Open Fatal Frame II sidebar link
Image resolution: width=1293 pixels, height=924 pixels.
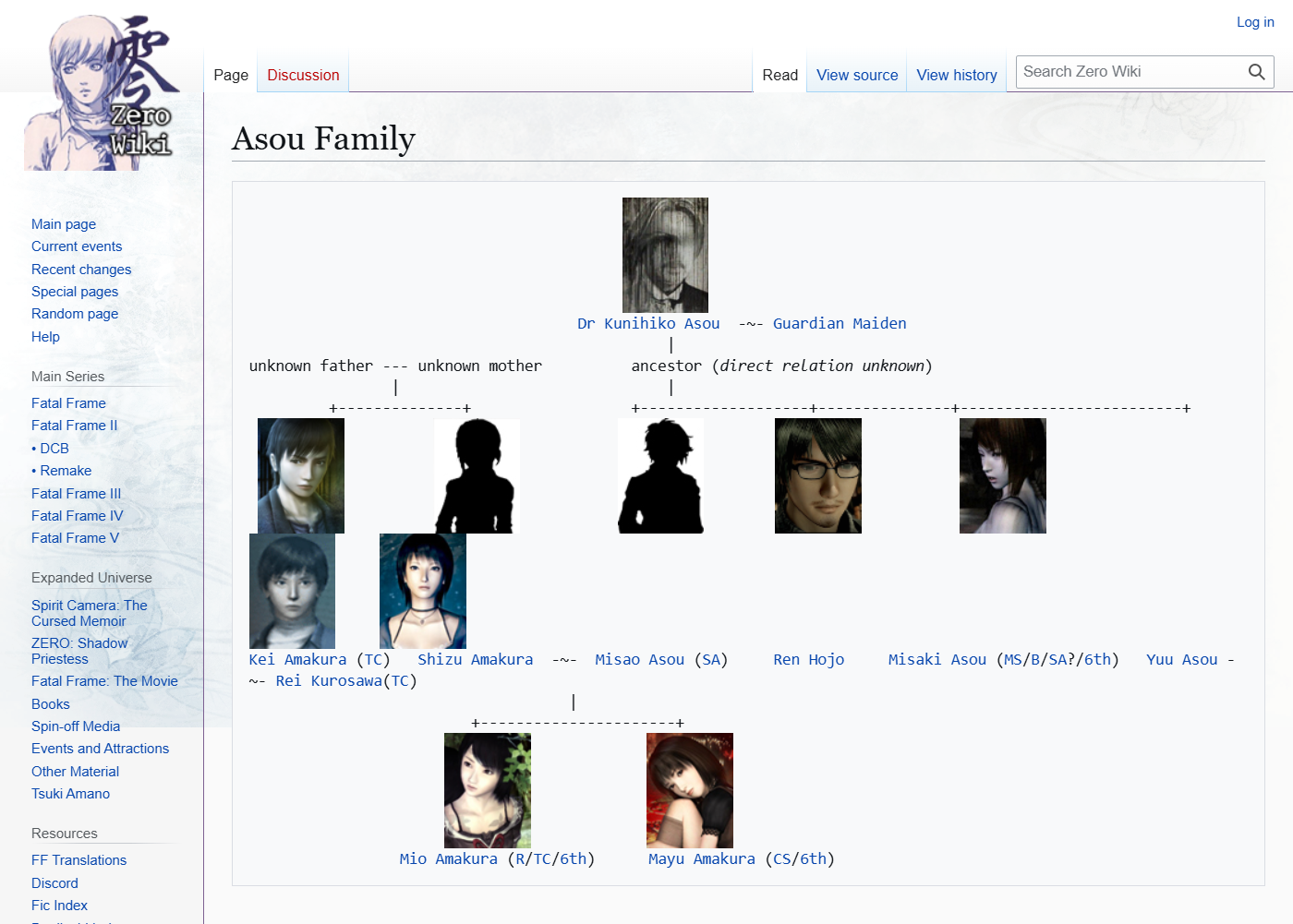[74, 426]
